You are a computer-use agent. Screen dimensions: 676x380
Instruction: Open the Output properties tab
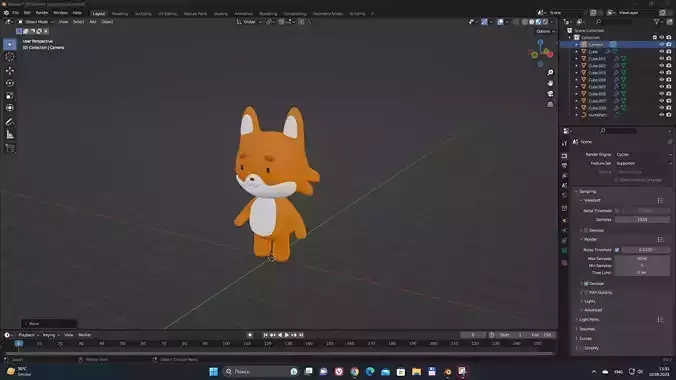click(564, 166)
